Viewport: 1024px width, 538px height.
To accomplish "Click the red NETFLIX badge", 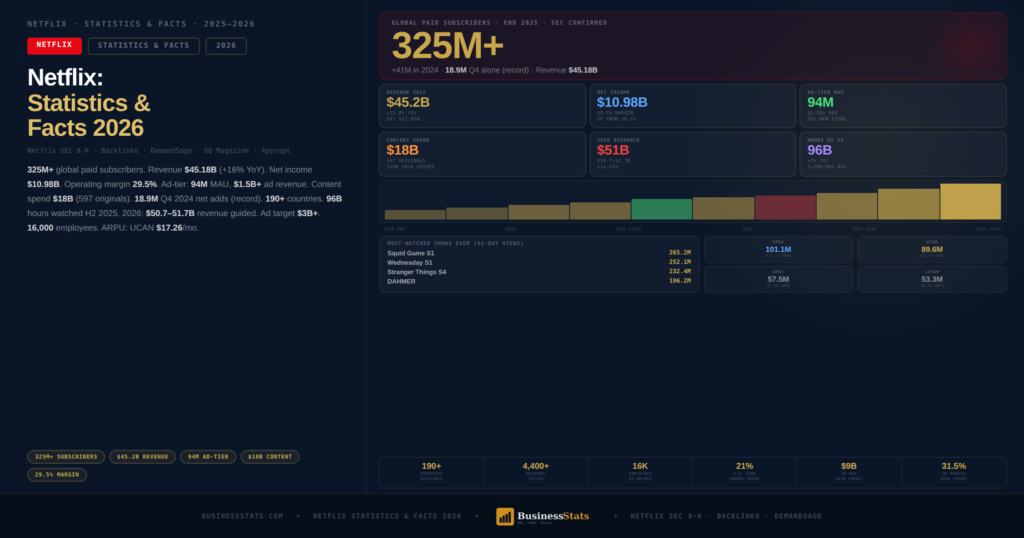I will click(54, 46).
